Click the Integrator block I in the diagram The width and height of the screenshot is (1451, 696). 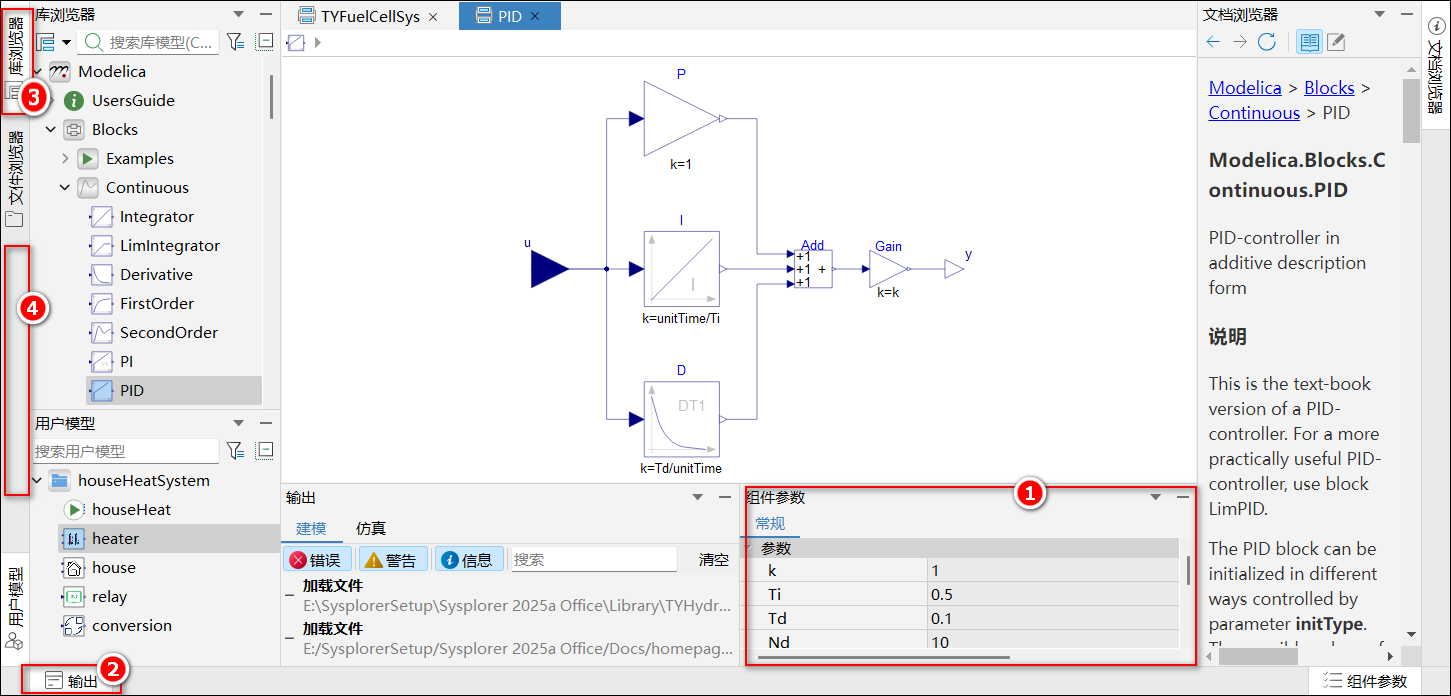[681, 268]
